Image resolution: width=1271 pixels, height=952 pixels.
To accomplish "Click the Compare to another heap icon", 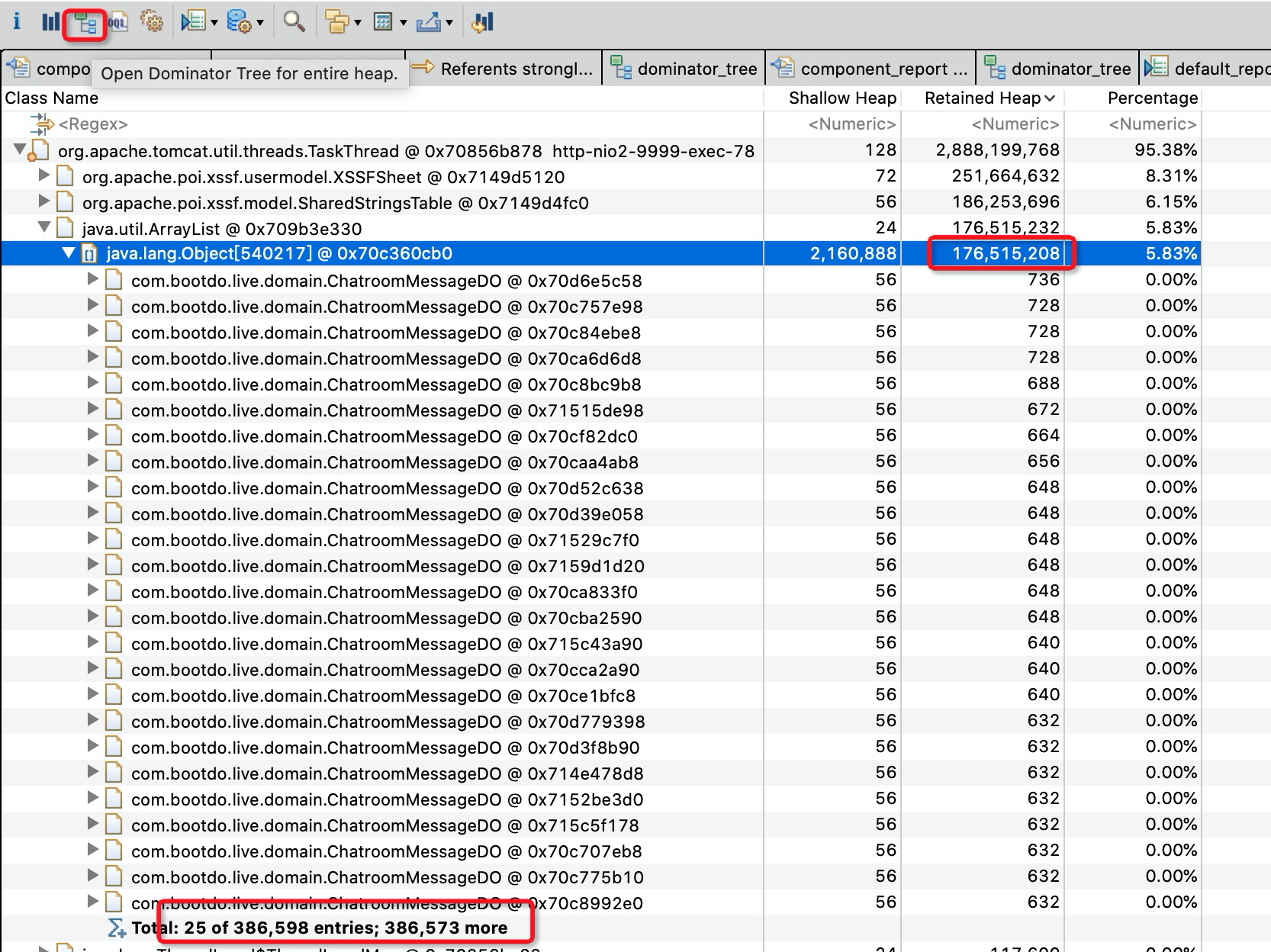I will (x=483, y=22).
